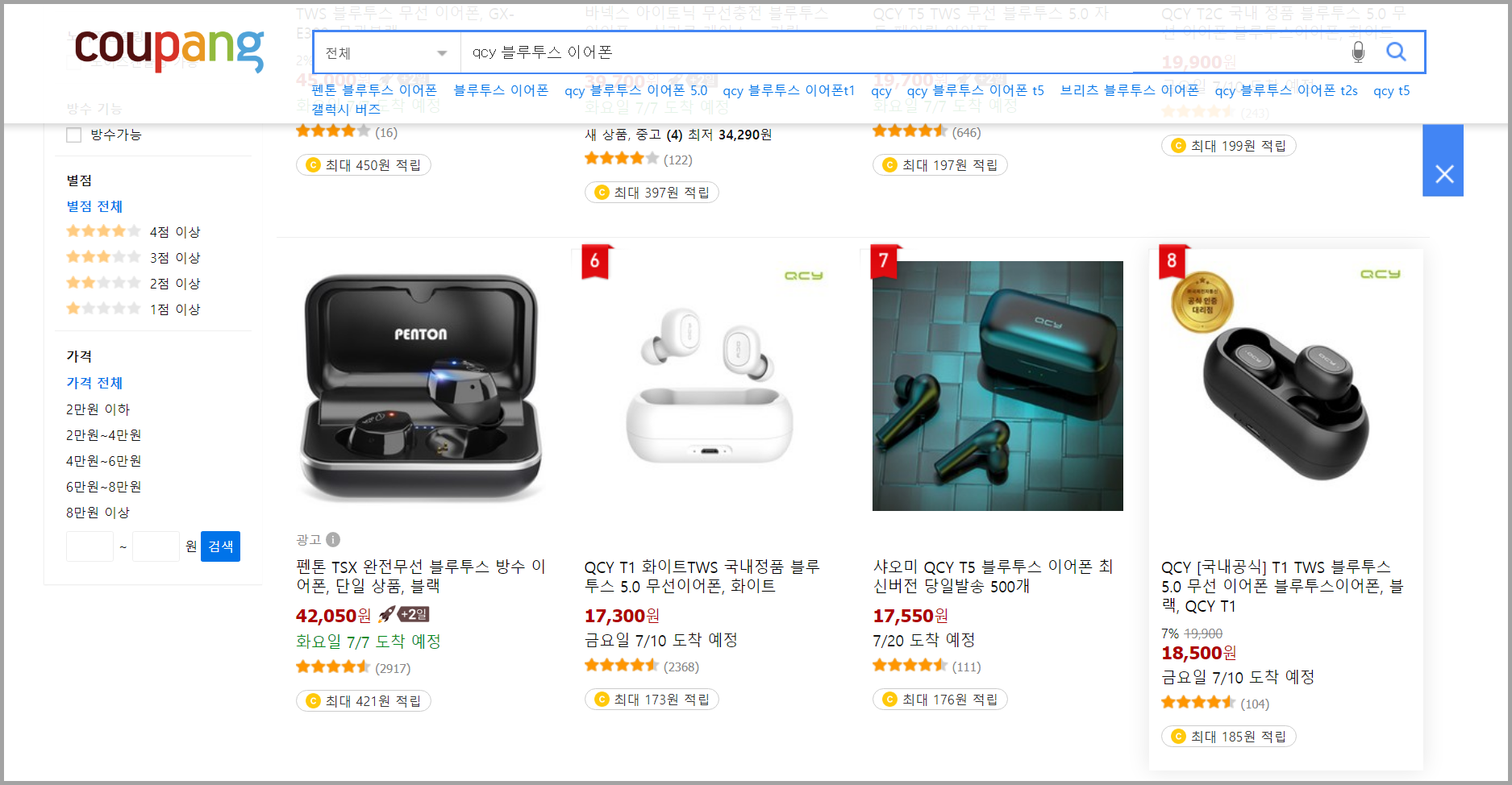The width and height of the screenshot is (1512, 785).
Task: Filter by 2점 이상 star rating
Action: (x=133, y=284)
